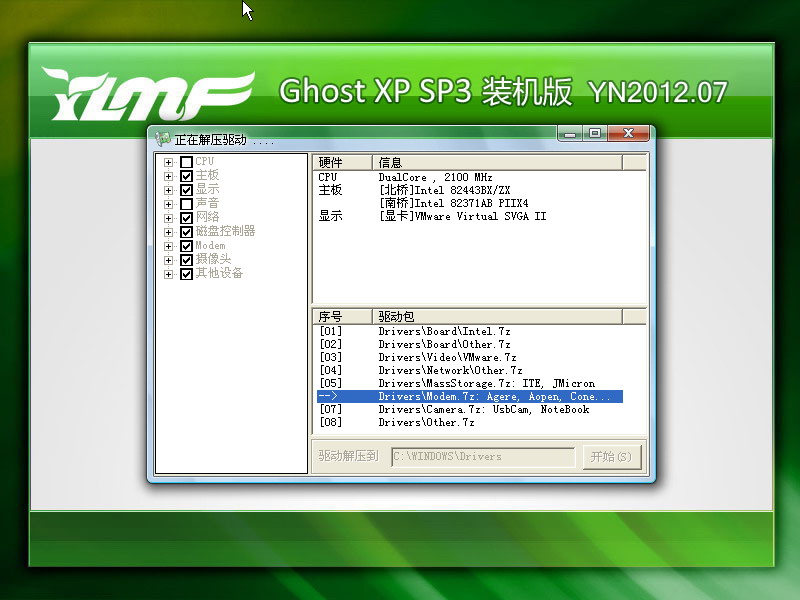Click the driver tool icon in title bar

(x=163, y=139)
